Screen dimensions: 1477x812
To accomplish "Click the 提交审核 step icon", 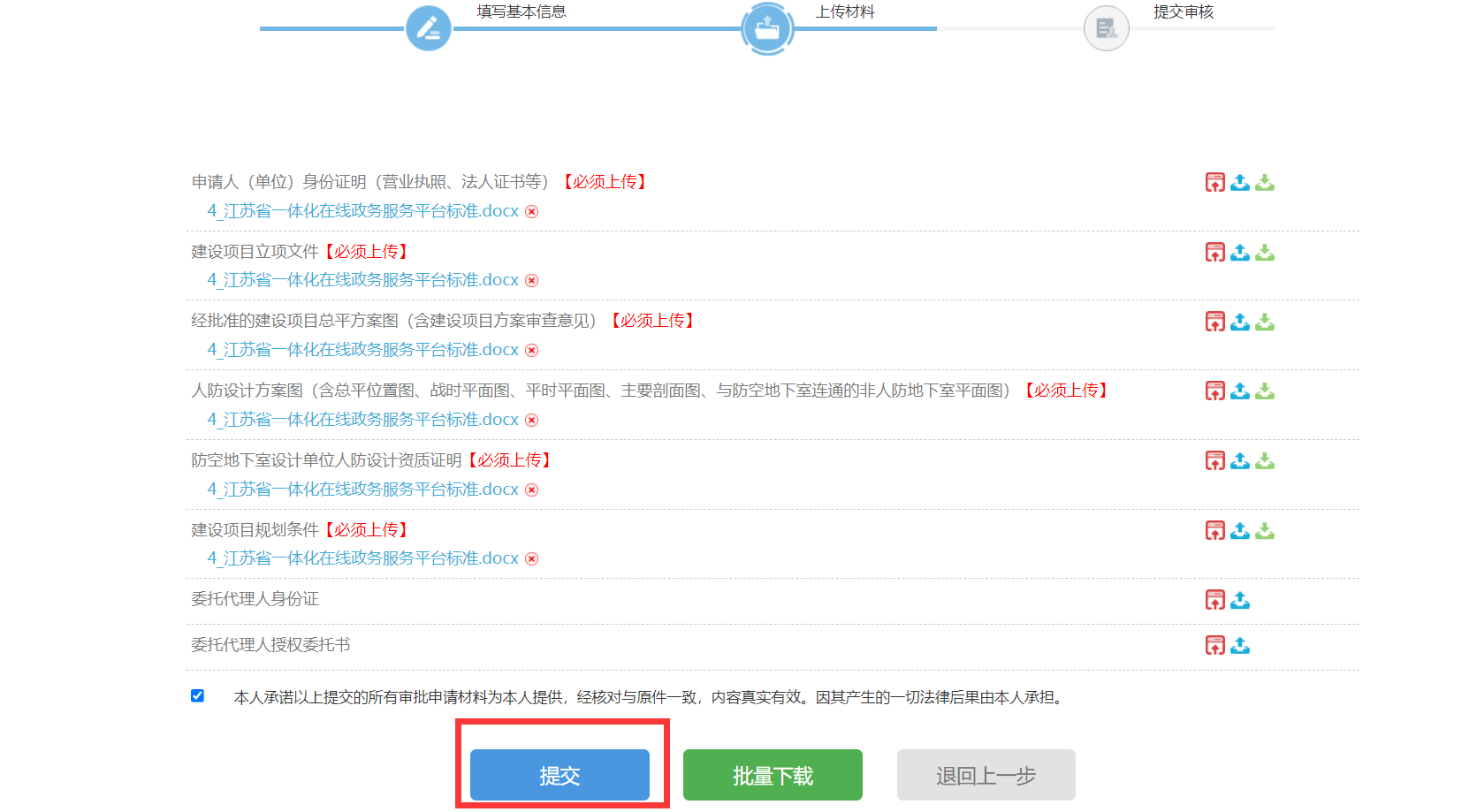I will tap(1106, 28).
